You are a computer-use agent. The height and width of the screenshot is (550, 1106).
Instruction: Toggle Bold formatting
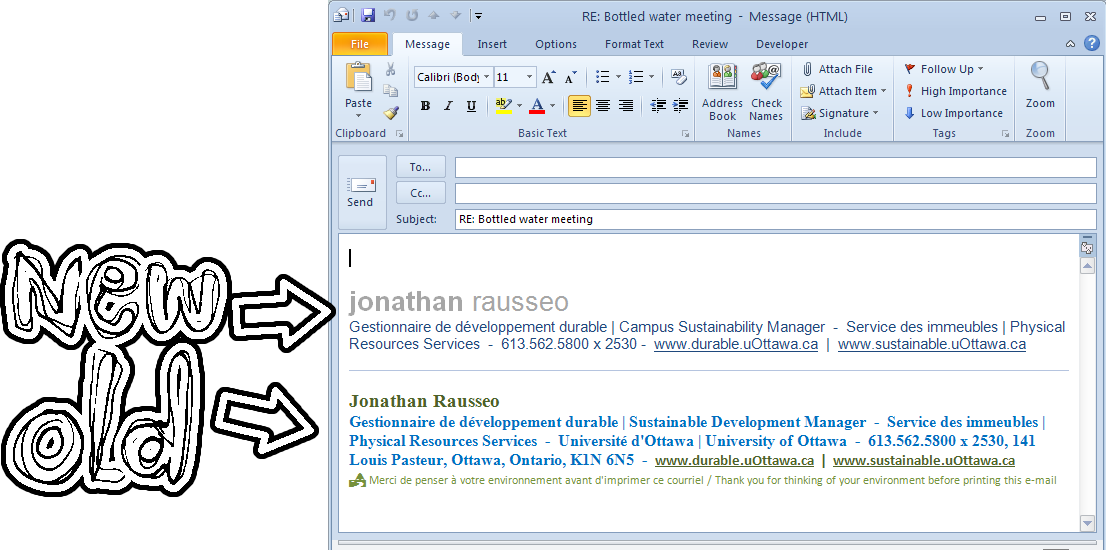point(425,106)
